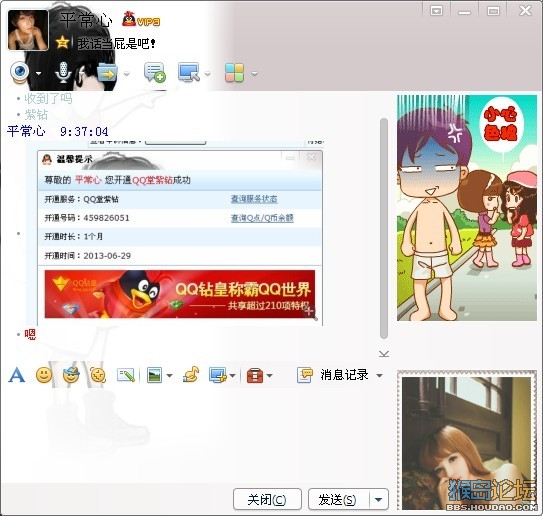Create a discussion group with the chat-plus icon

coord(154,72)
